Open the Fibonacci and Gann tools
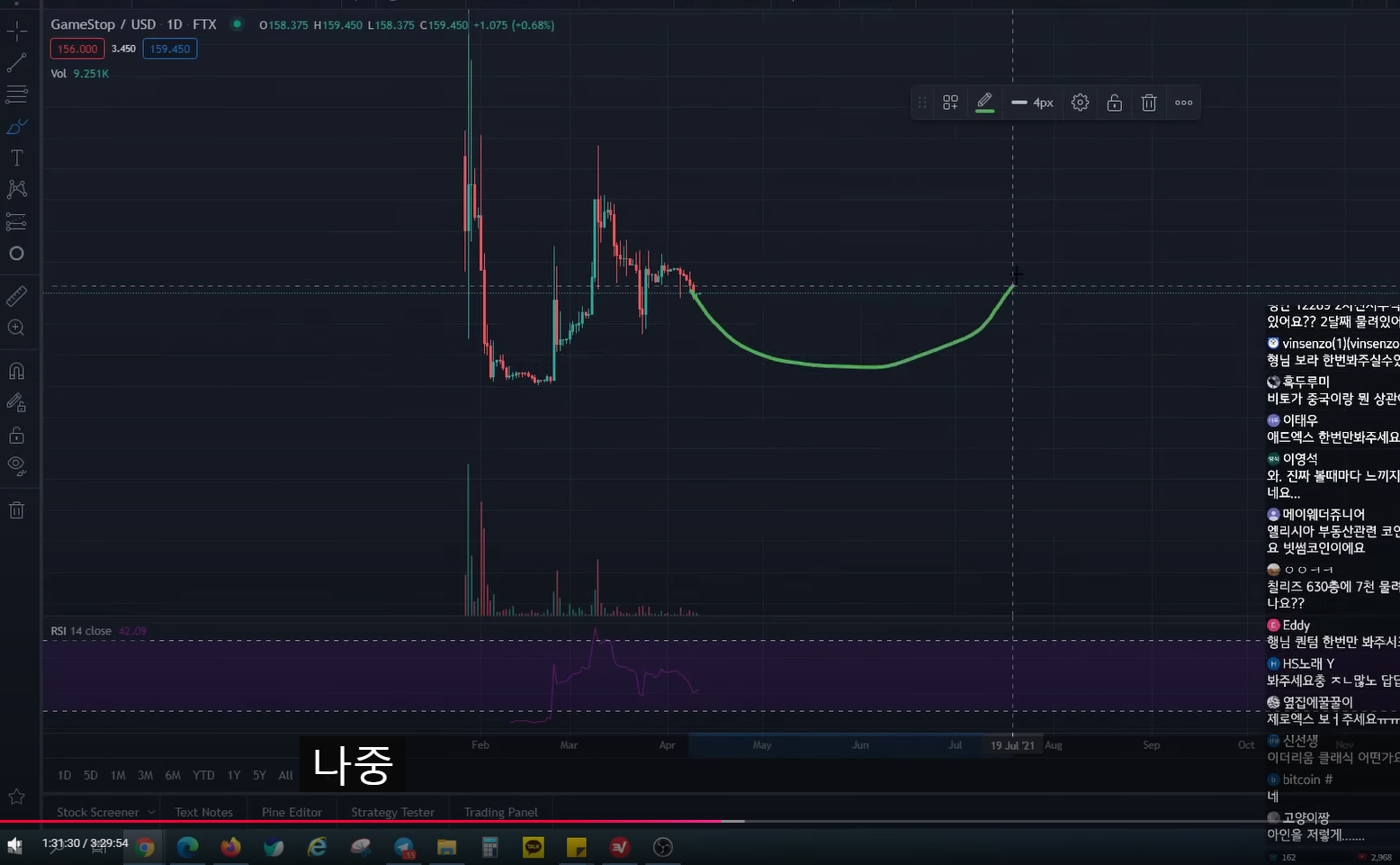Image resolution: width=1400 pixels, height=865 pixels. coord(16,94)
